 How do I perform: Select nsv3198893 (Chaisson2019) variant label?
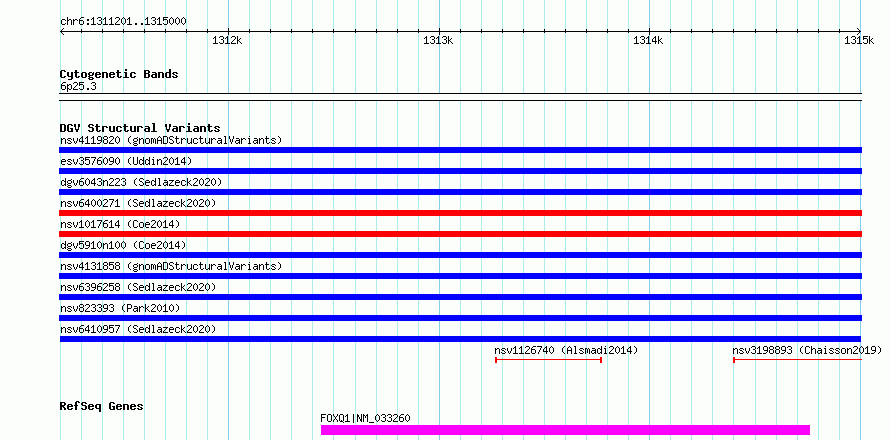[x=807, y=350]
